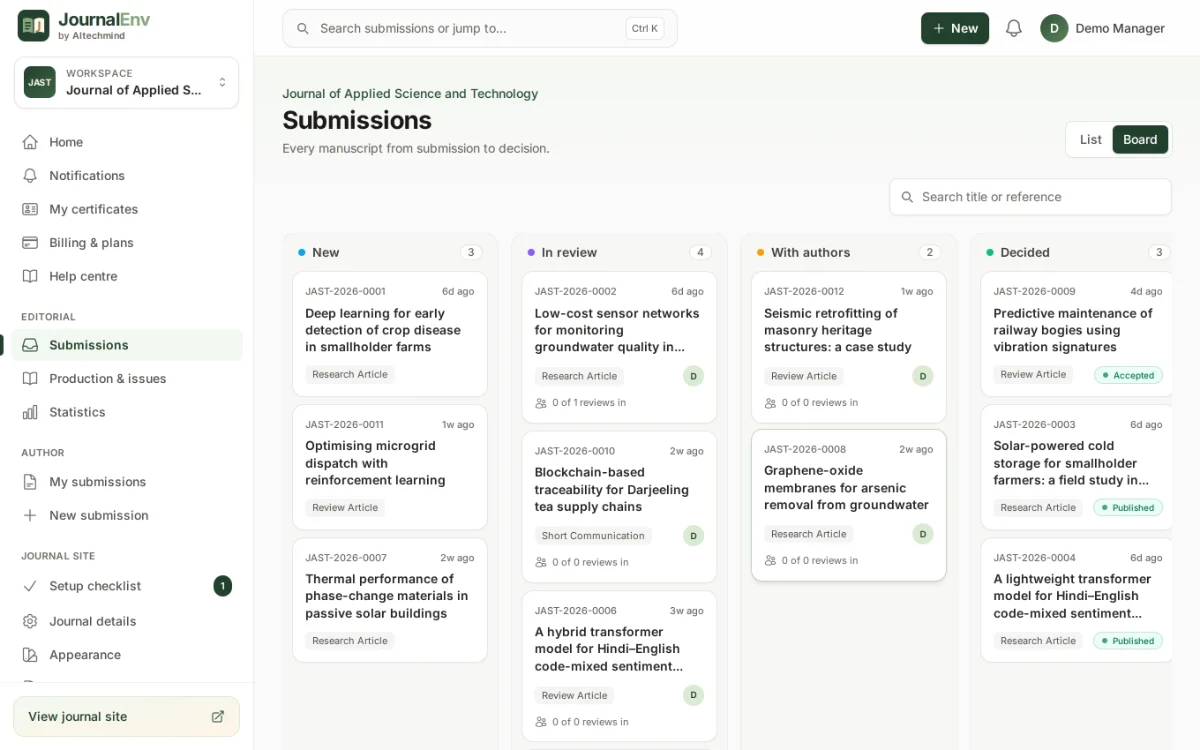Go to My certificates
Screen dimensions: 1200x750
tap(127, 209)
